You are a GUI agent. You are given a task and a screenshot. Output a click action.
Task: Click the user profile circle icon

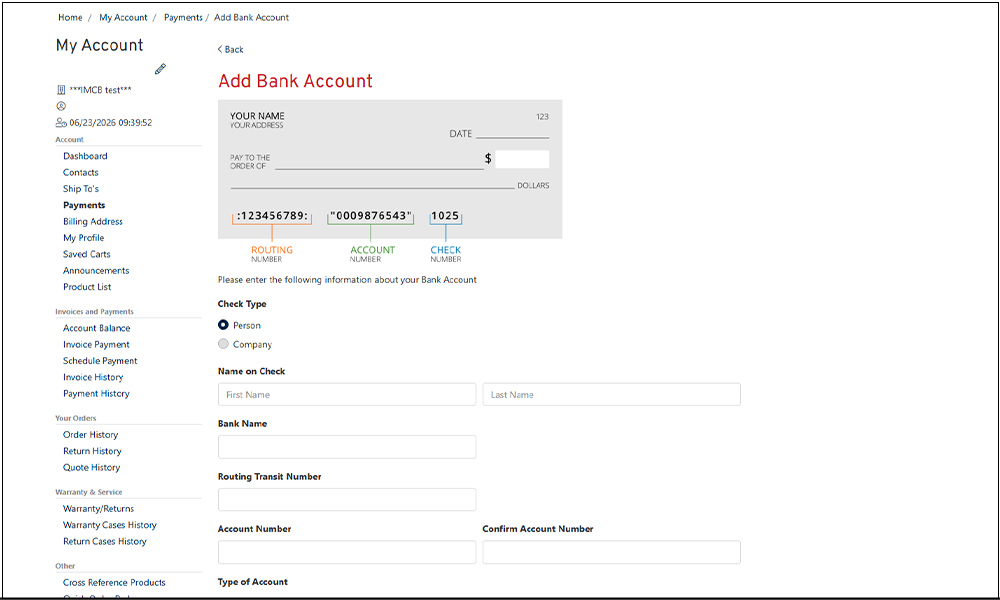click(x=61, y=106)
